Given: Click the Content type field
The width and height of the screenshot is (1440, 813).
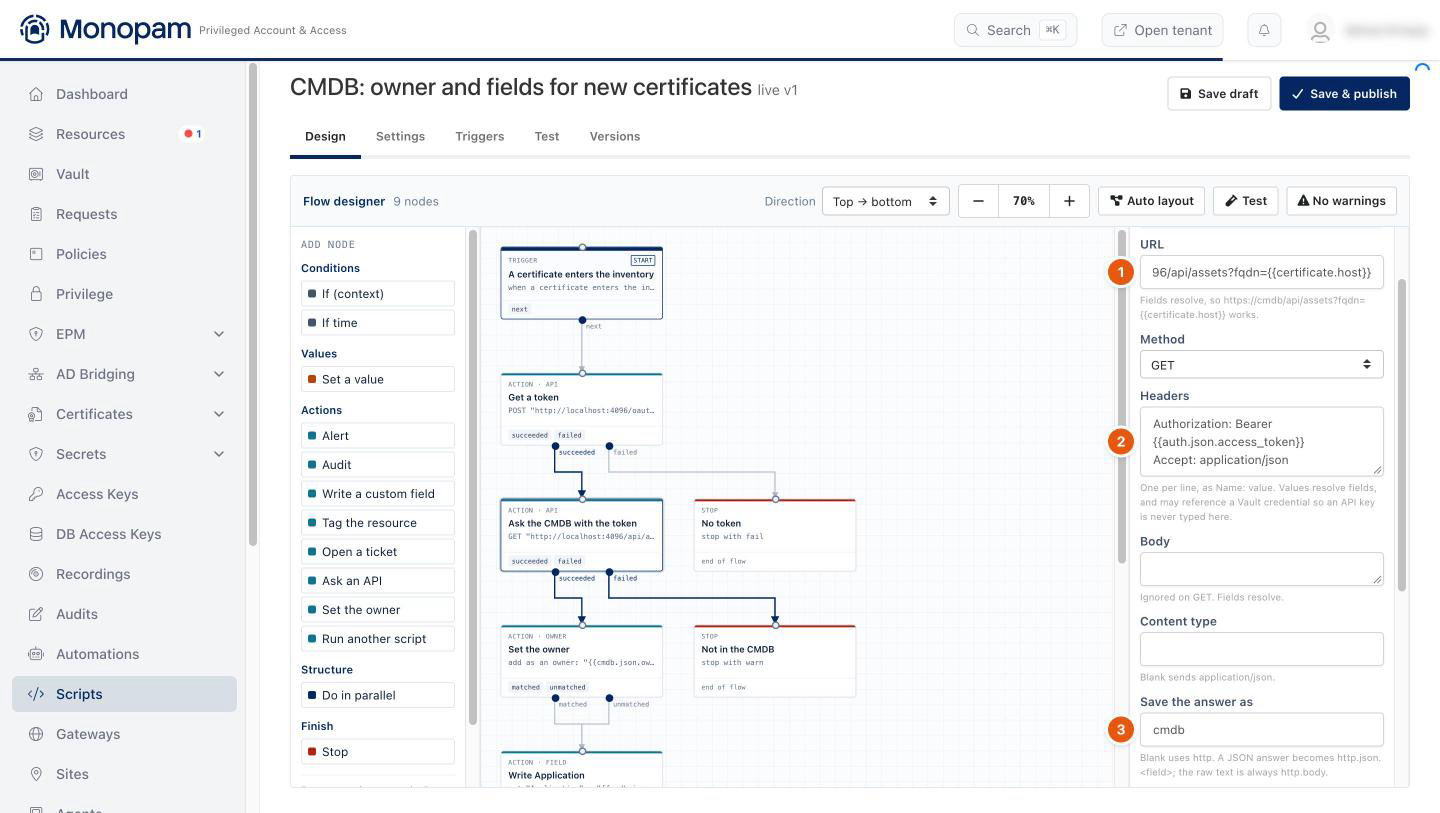Looking at the screenshot, I should point(1261,649).
